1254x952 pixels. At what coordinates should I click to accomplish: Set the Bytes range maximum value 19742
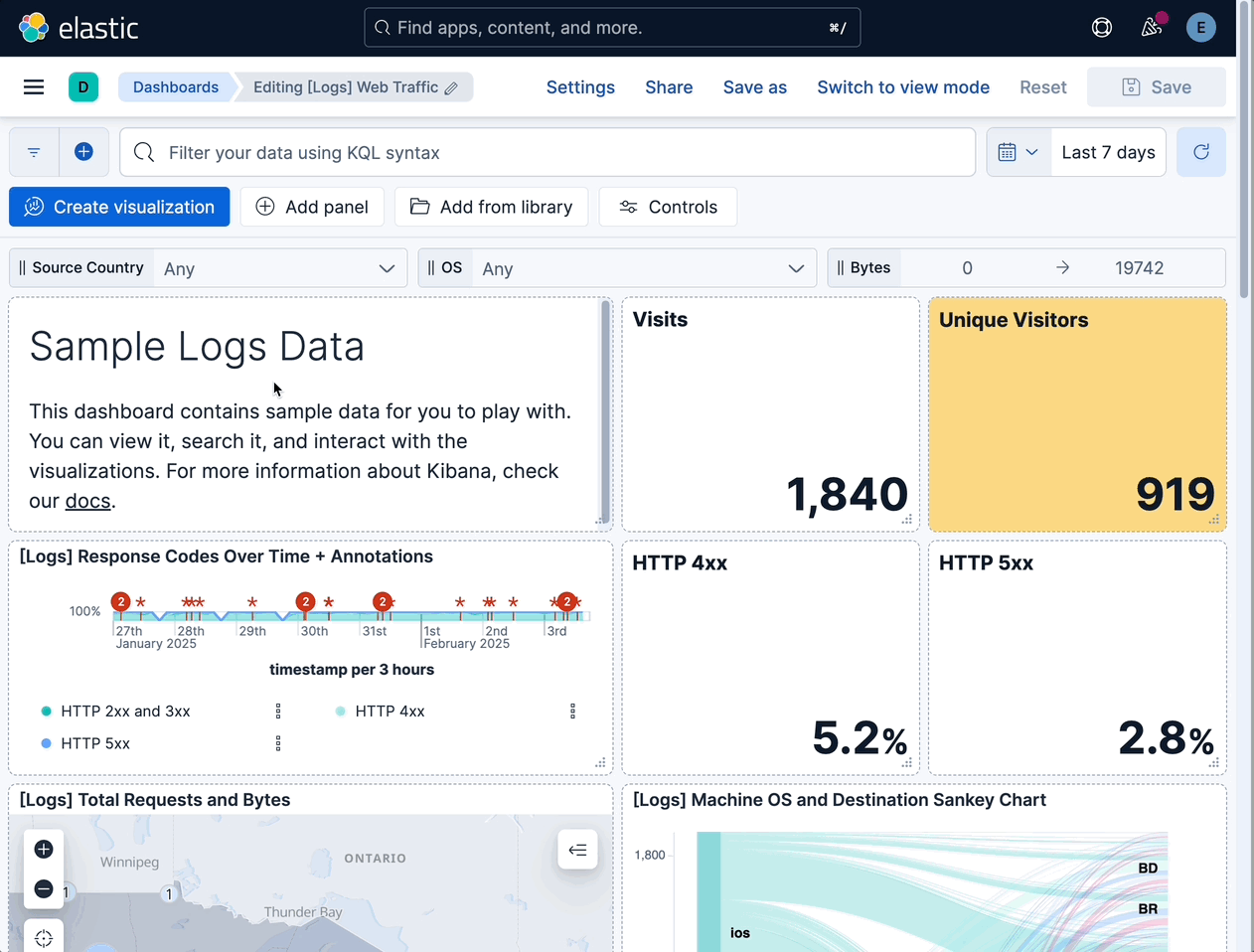pos(1139,268)
